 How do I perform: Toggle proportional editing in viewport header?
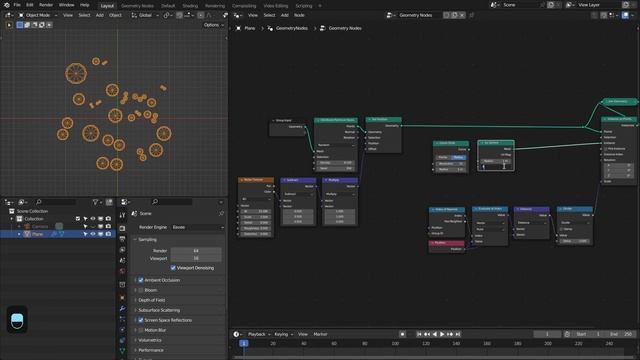(200, 15)
